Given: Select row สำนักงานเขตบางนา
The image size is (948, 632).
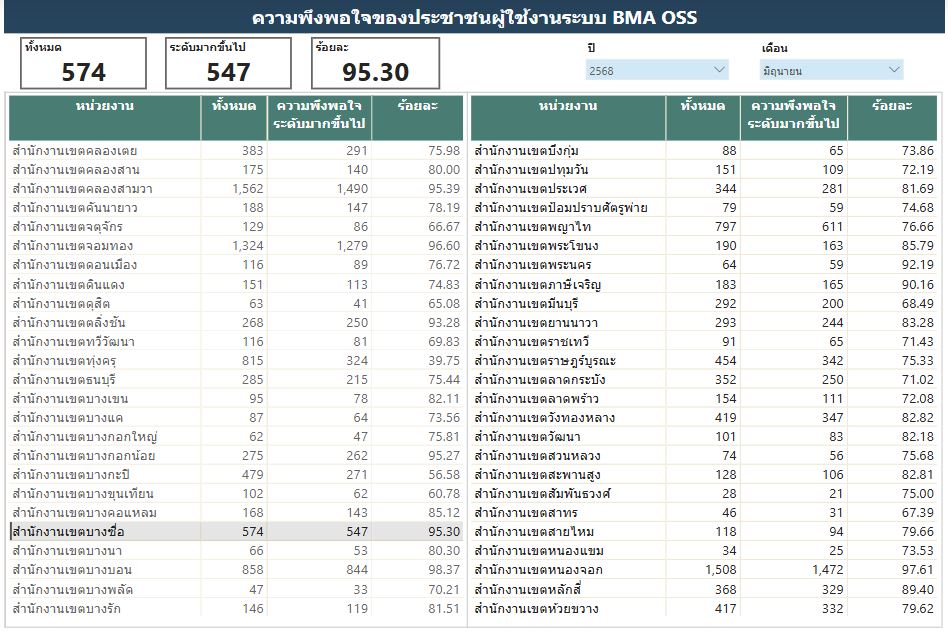Looking at the screenshot, I should pyautogui.click(x=236, y=551).
